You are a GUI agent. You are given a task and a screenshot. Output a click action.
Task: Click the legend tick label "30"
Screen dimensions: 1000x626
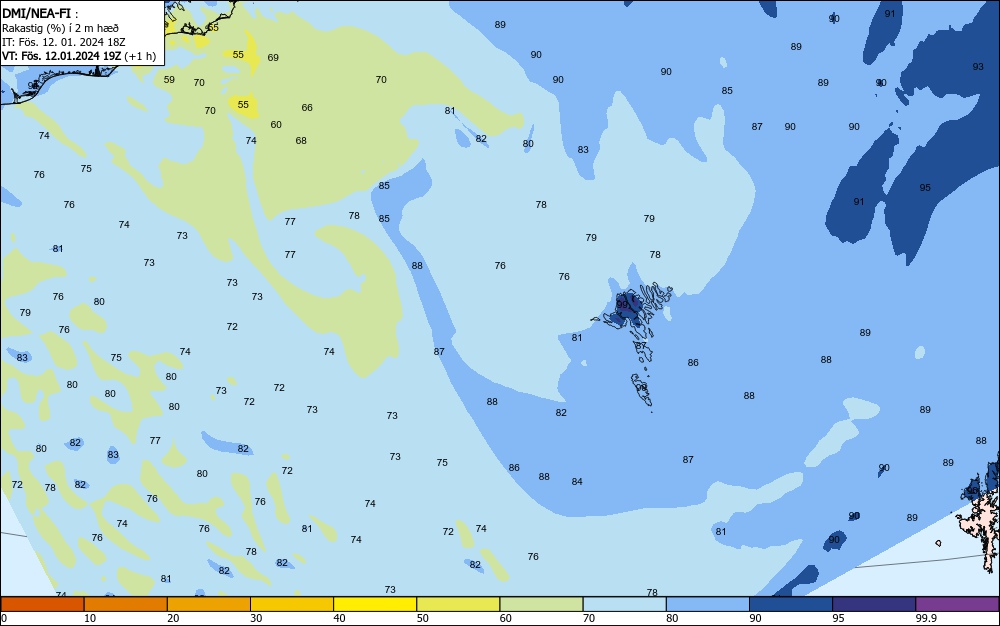(x=256, y=618)
